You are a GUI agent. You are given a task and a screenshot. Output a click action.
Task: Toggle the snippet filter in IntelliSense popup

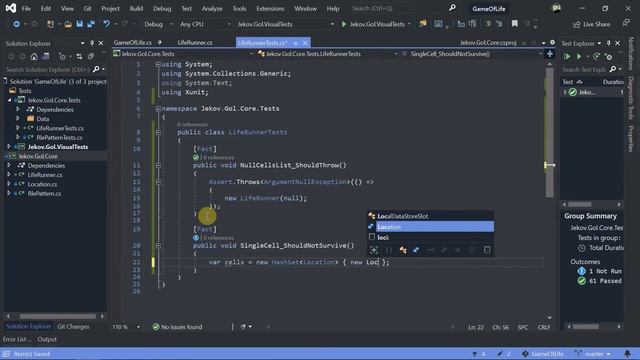487,250
